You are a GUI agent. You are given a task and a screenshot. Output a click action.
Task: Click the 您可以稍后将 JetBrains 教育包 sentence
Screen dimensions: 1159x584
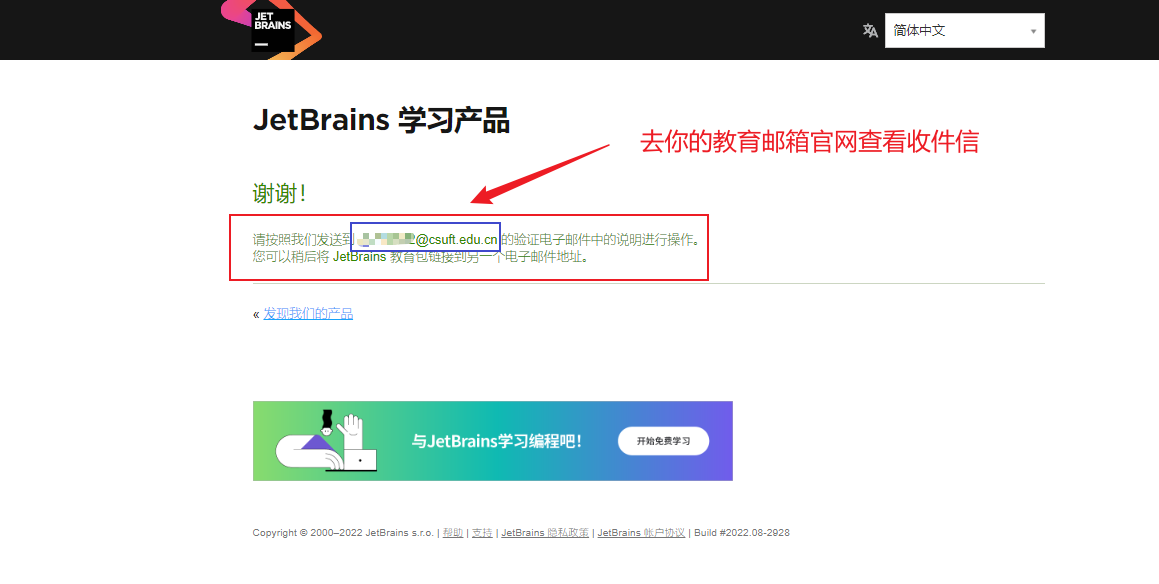421,257
